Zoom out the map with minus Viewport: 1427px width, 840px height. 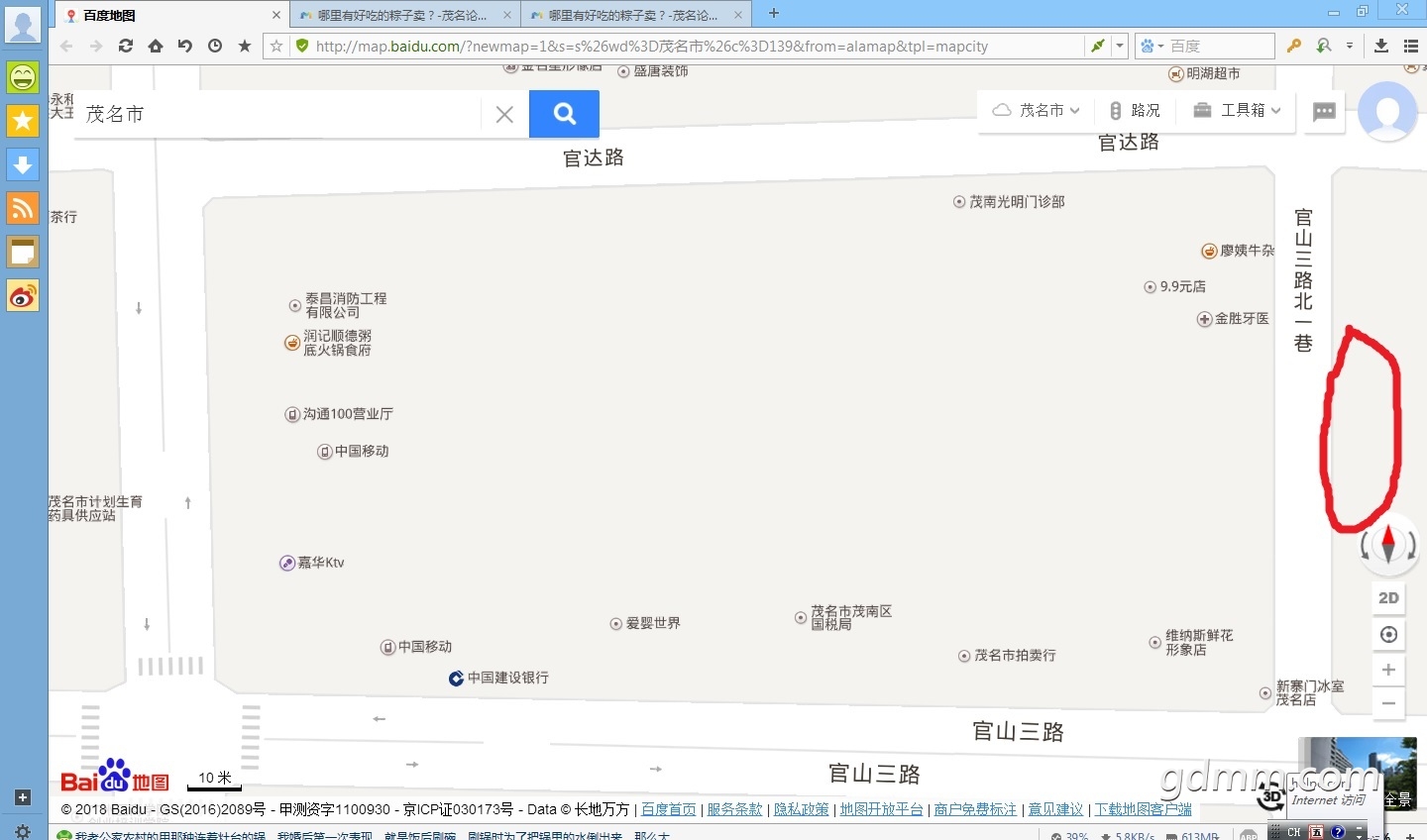tap(1388, 703)
